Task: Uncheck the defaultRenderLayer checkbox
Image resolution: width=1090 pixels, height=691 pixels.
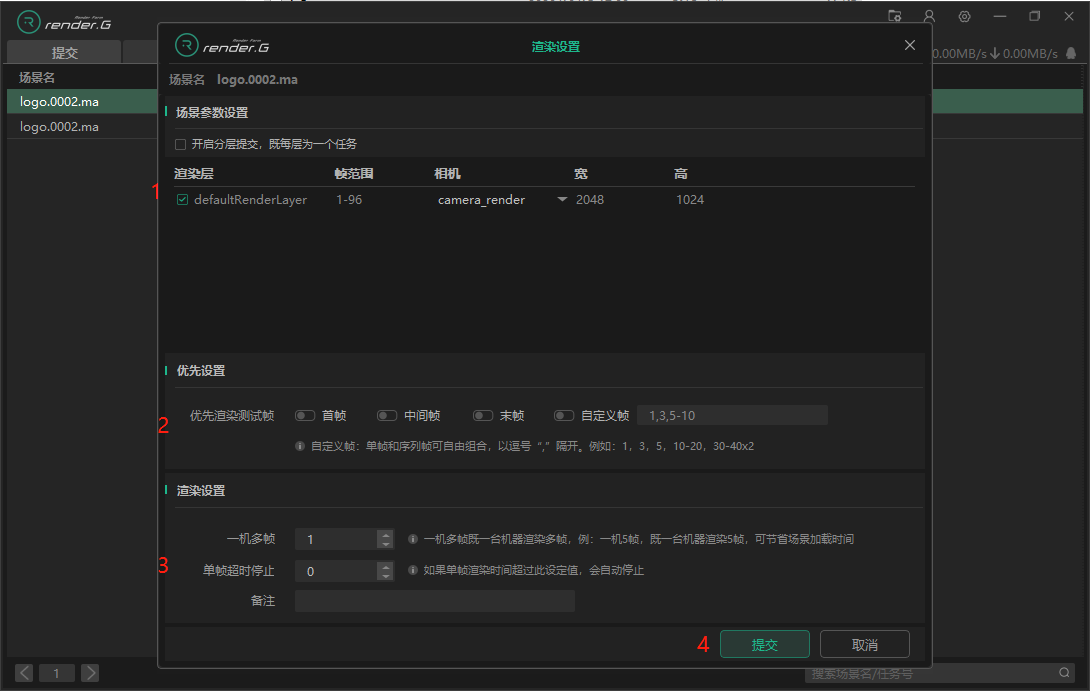Action: 182,200
